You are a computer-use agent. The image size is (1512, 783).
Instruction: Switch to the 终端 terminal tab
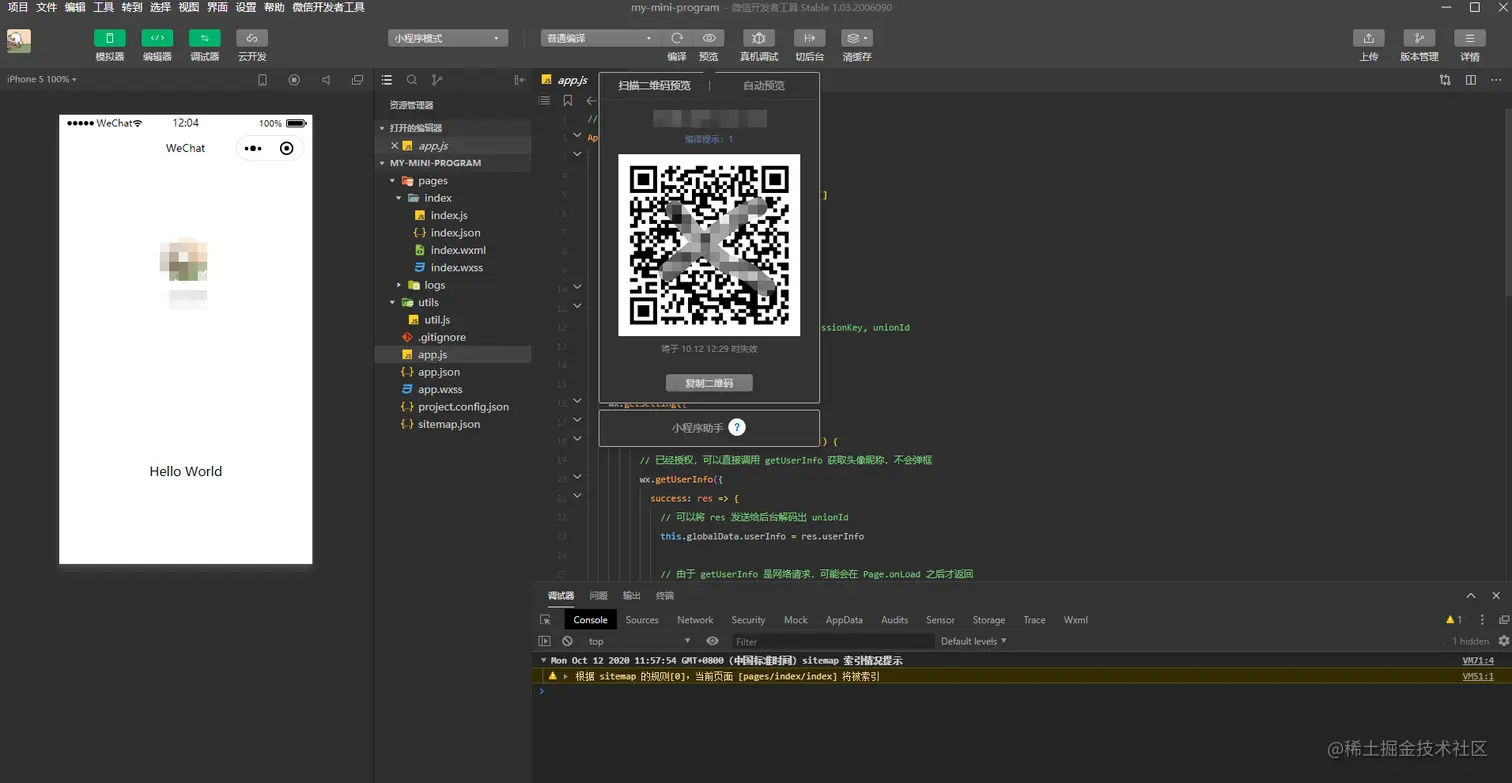click(x=664, y=596)
